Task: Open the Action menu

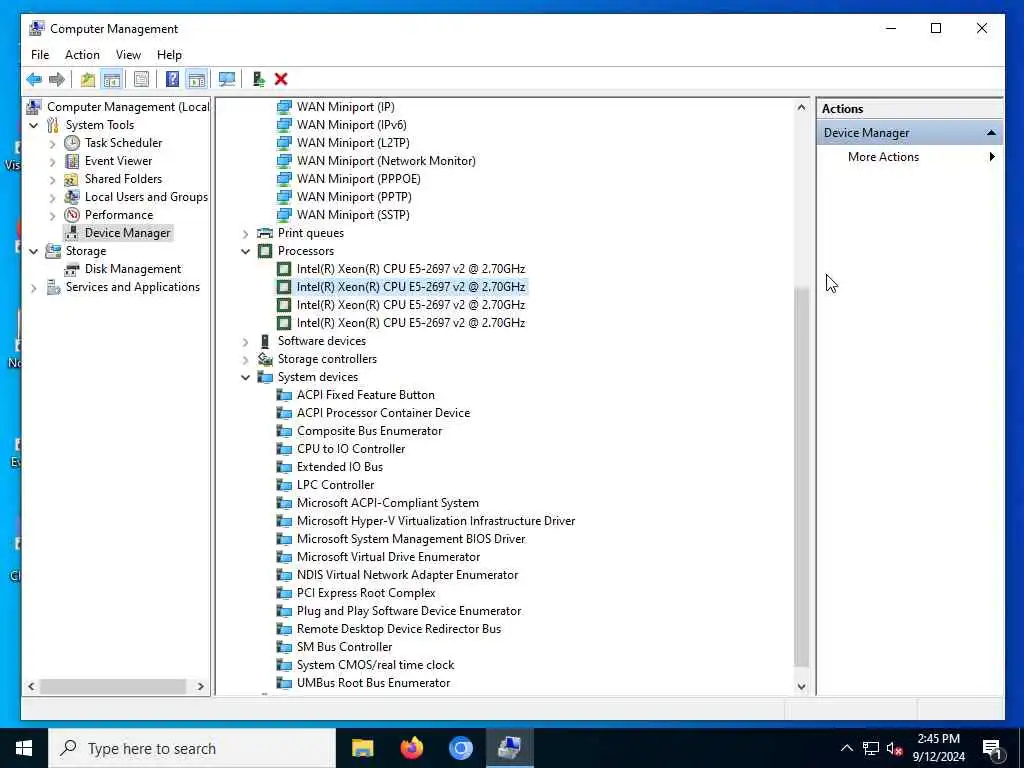Action: pyautogui.click(x=82, y=55)
